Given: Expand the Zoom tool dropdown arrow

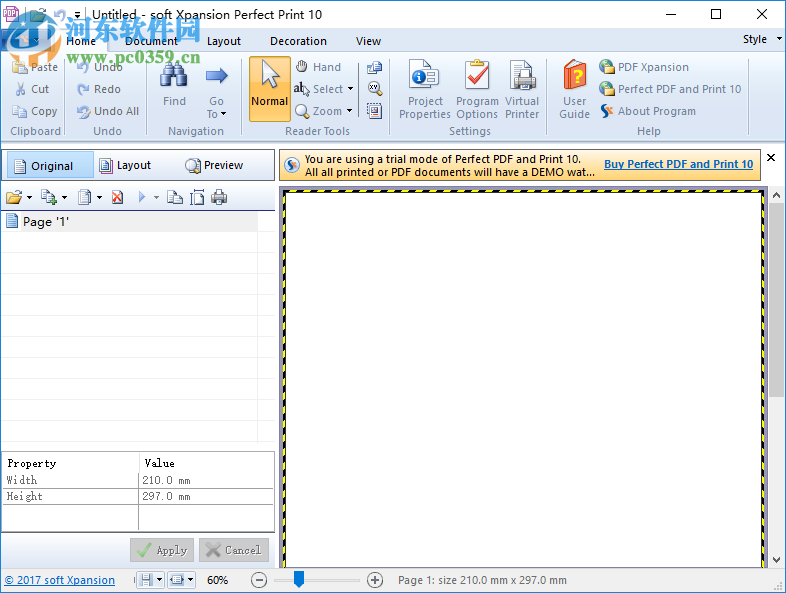Looking at the screenshot, I should 349,111.
